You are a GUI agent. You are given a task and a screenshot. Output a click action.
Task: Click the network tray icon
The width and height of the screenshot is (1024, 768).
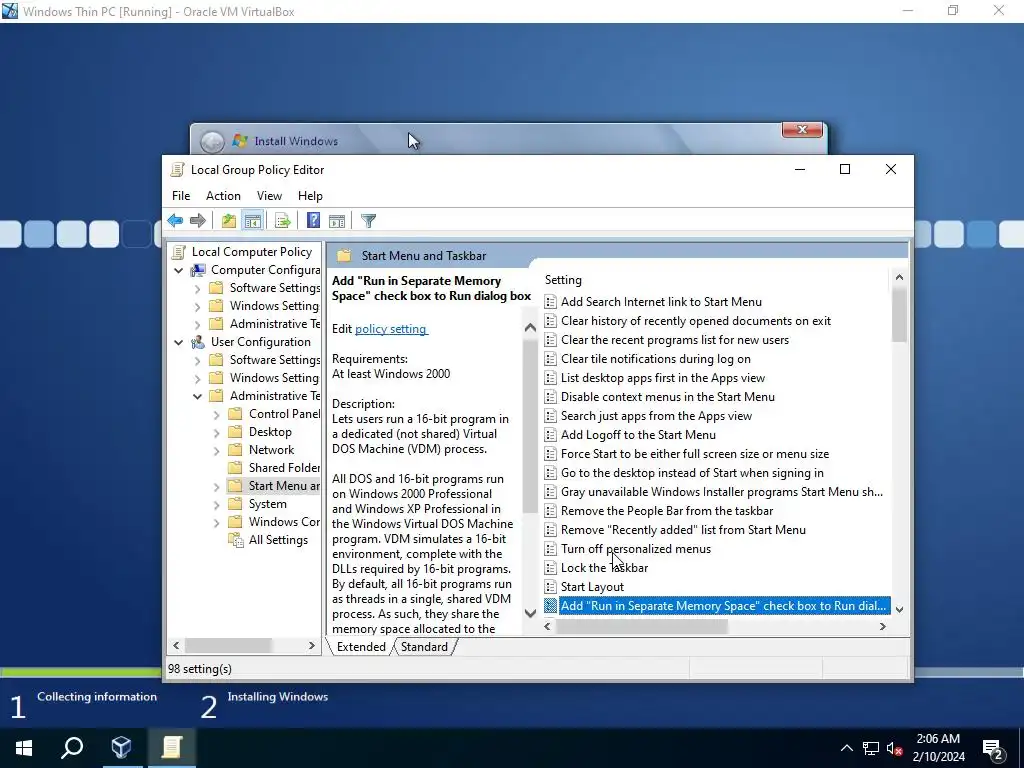[x=871, y=748]
